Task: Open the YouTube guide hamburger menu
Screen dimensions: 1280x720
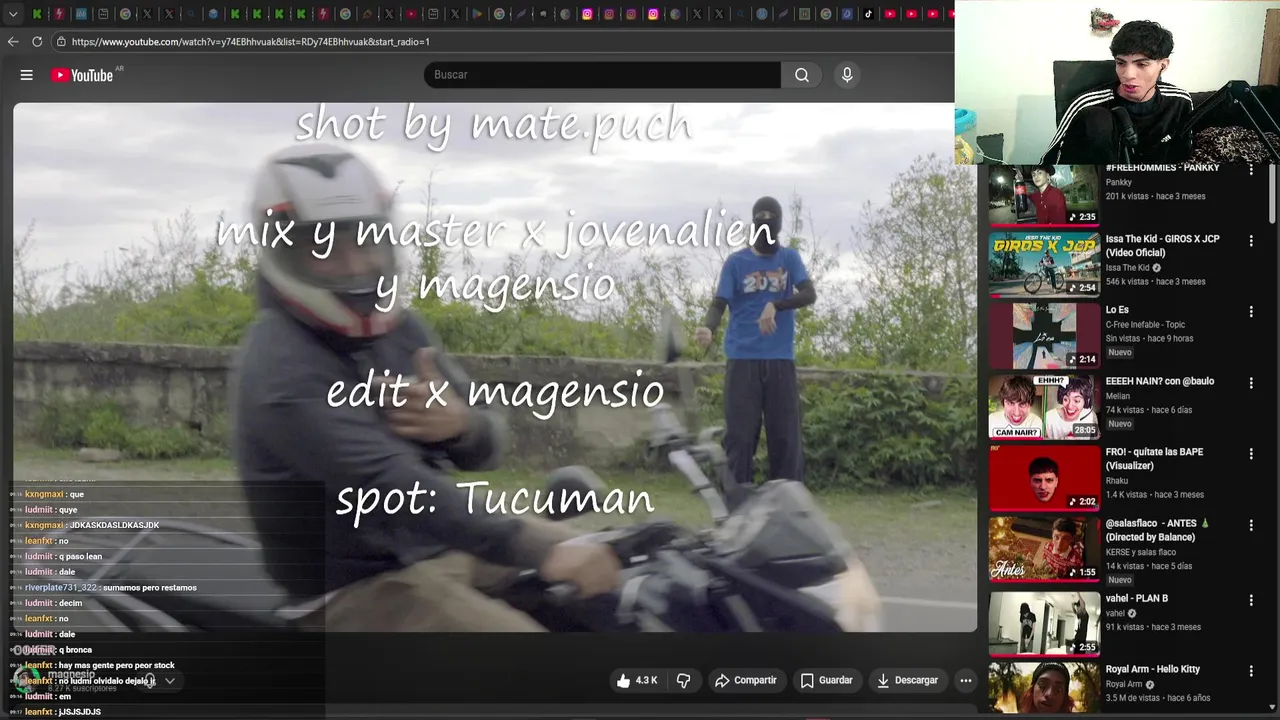Action: click(x=27, y=75)
